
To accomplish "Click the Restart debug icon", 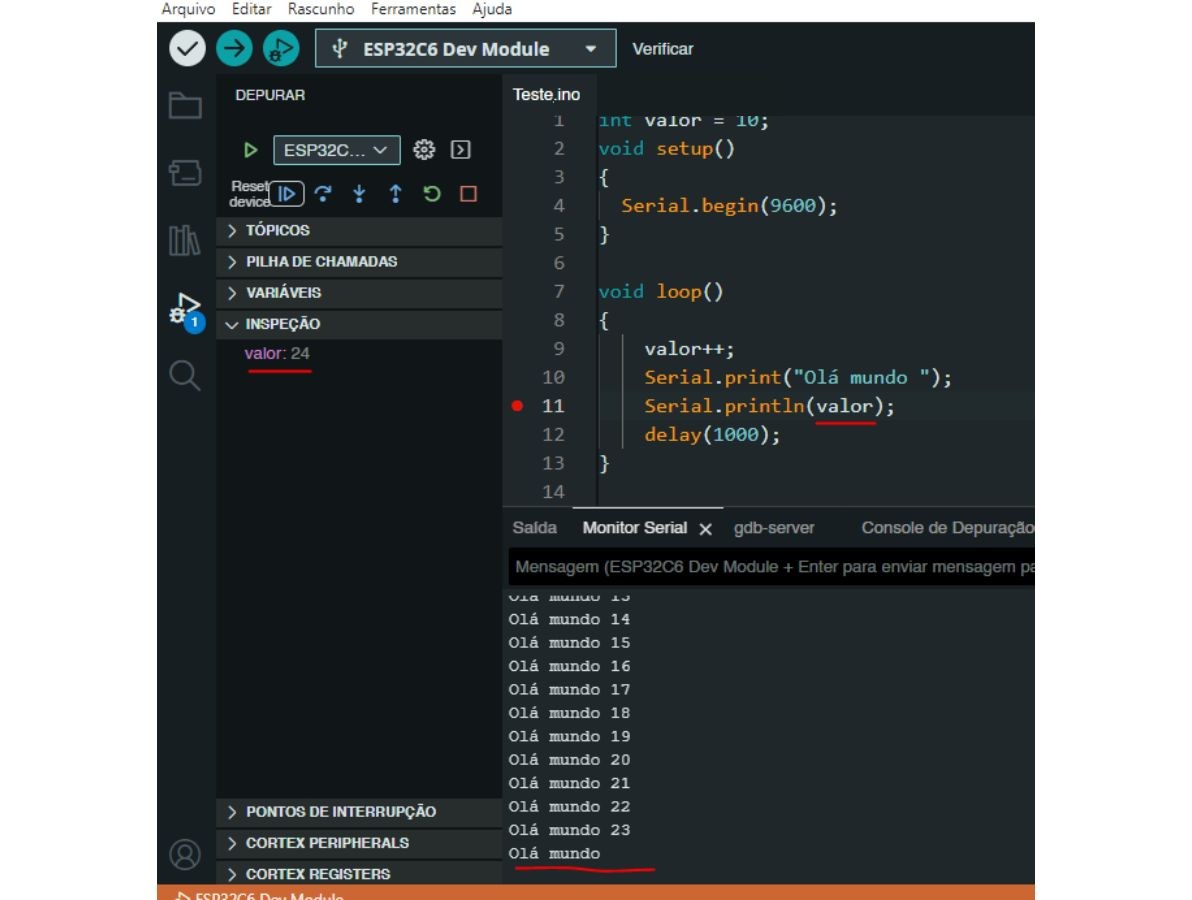I will [432, 194].
